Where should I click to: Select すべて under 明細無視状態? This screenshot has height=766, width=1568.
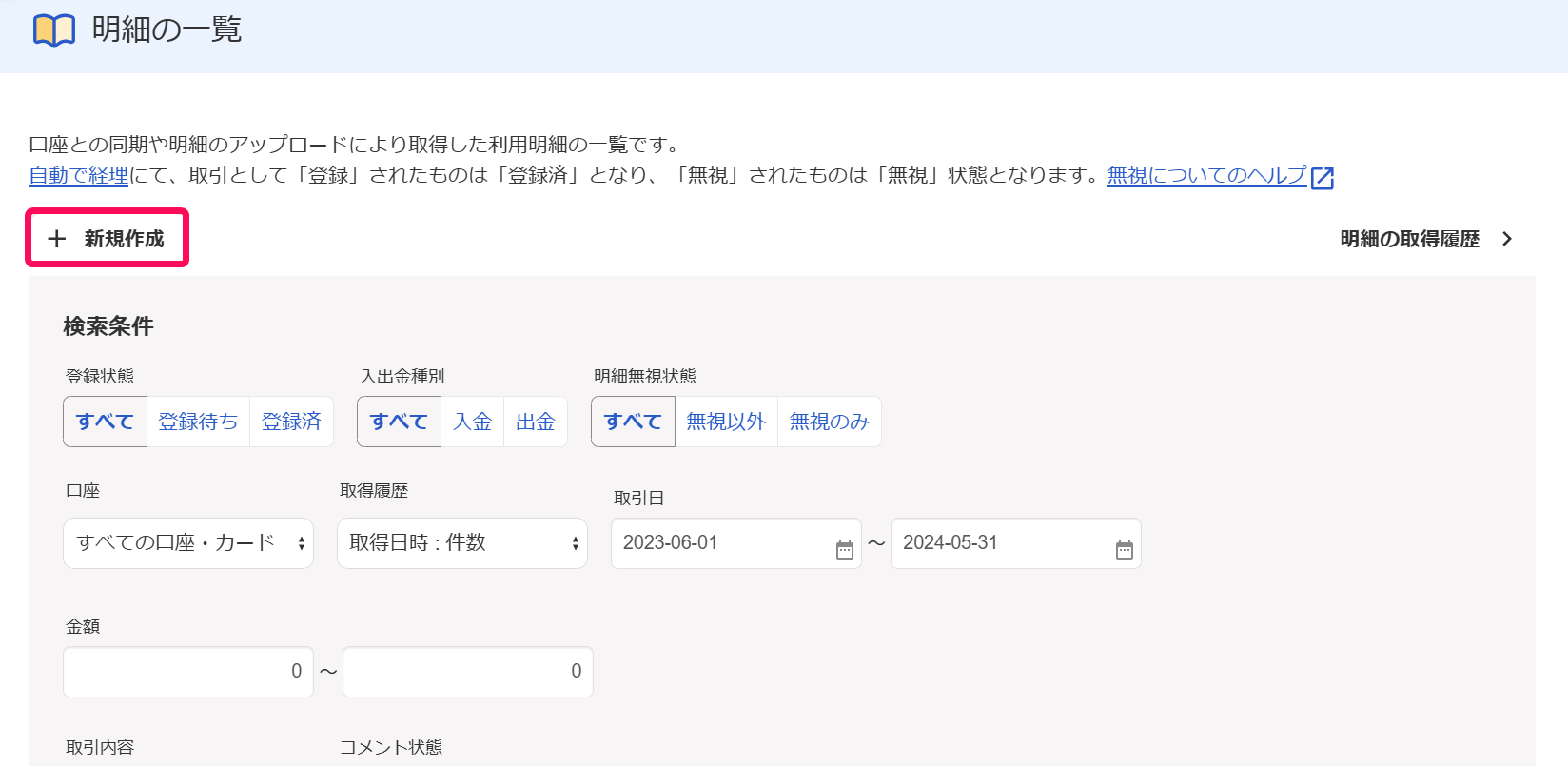(x=633, y=422)
